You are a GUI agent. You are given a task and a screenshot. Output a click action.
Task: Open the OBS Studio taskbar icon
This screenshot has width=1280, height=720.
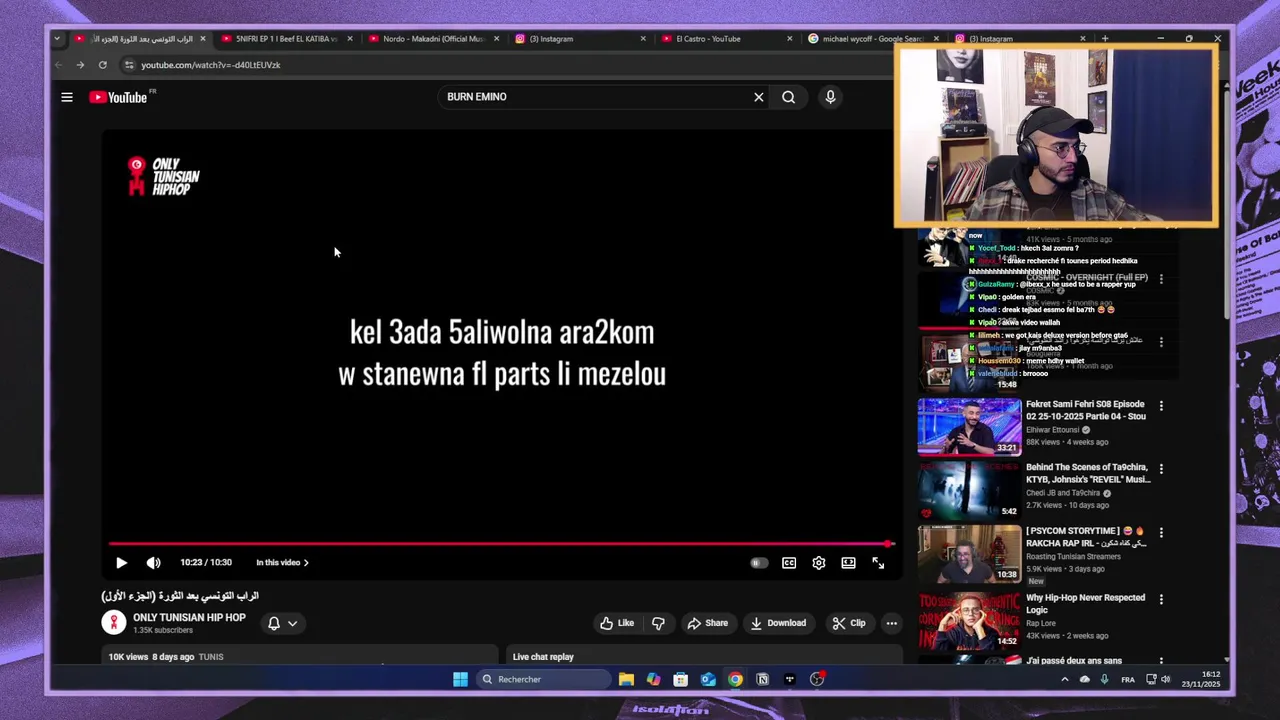point(817,679)
